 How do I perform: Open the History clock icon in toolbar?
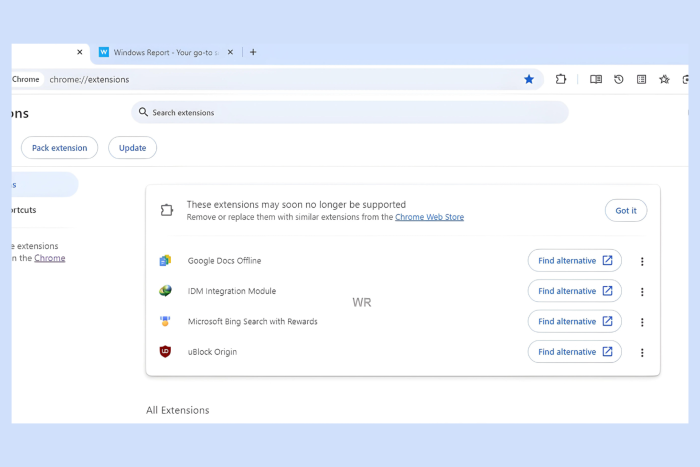[x=619, y=79]
